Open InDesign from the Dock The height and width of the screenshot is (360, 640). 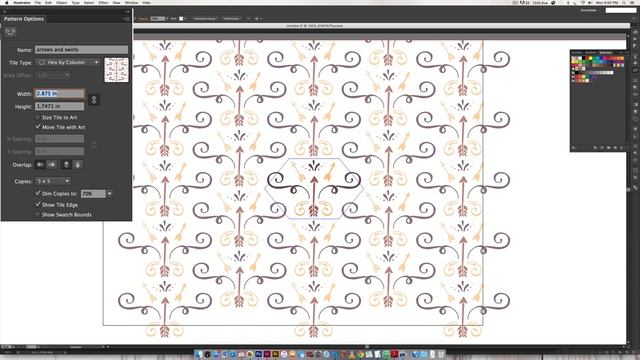coord(267,354)
